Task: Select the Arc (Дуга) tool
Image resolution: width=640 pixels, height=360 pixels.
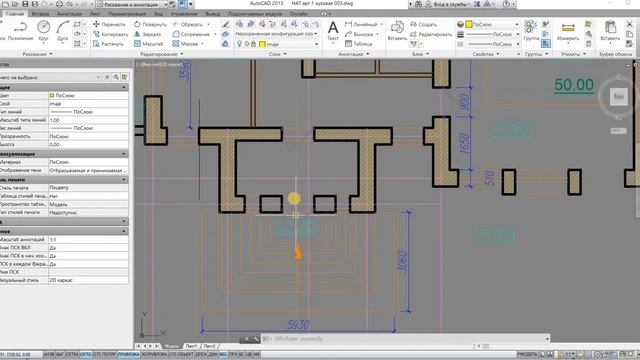Action: [x=62, y=32]
